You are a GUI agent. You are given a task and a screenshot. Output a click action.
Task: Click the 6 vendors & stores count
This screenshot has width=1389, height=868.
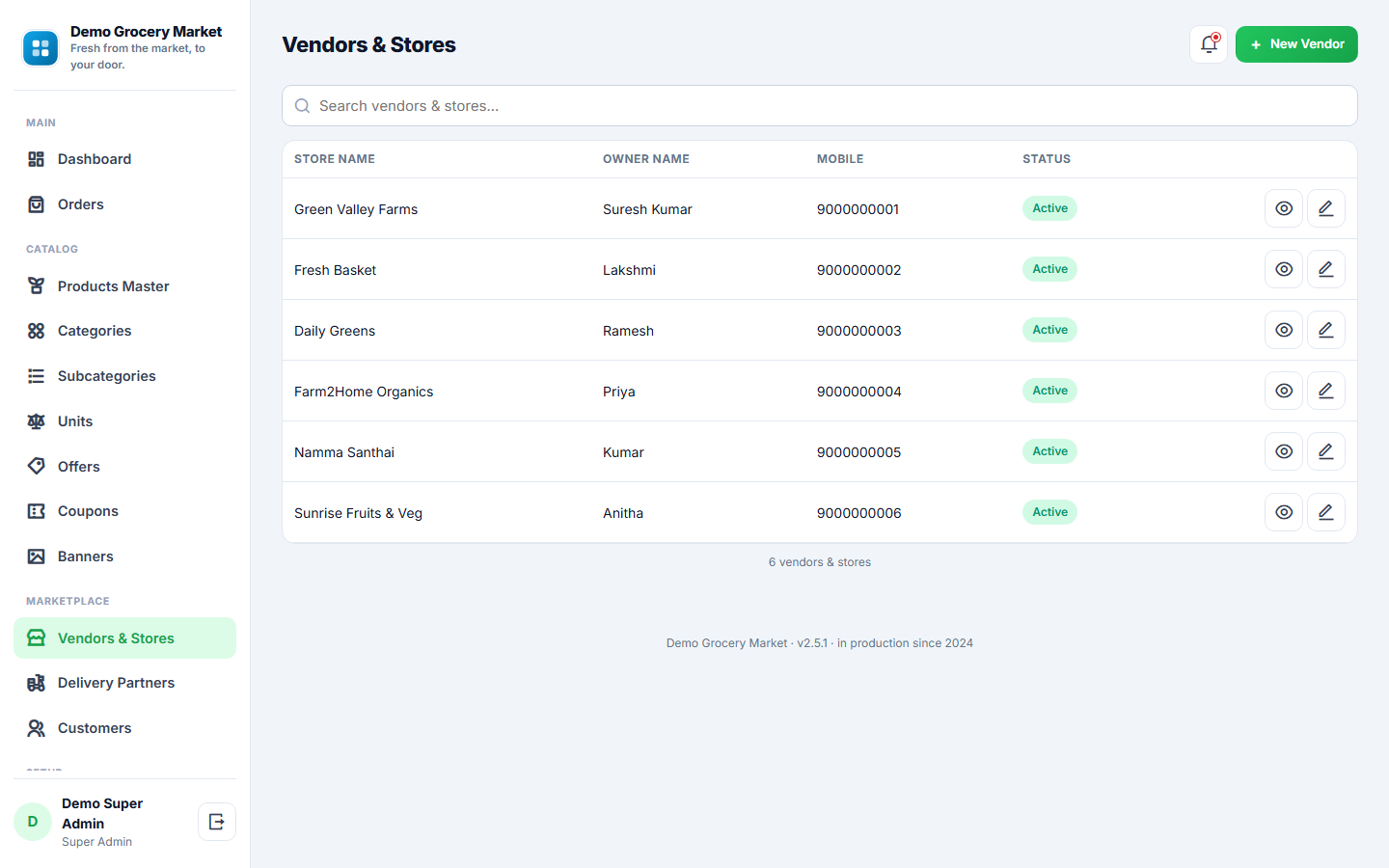(820, 562)
